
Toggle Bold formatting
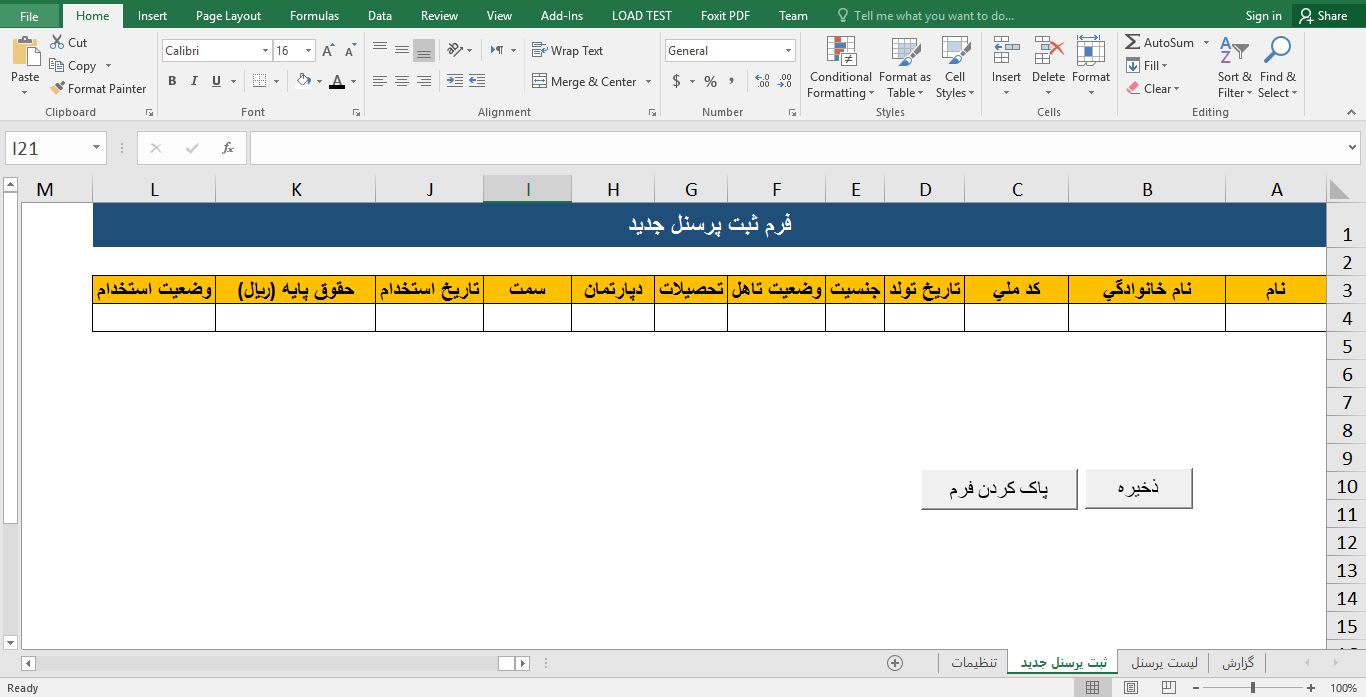click(172, 82)
